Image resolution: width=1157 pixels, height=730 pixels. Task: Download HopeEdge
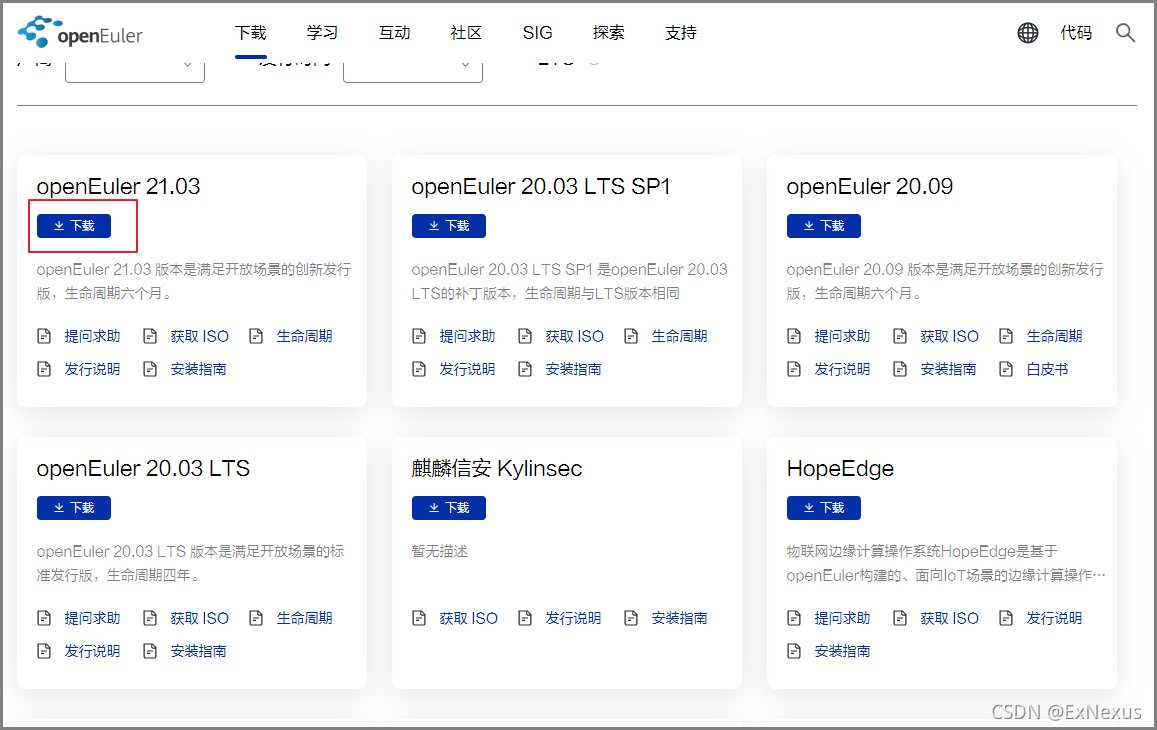tap(823, 508)
